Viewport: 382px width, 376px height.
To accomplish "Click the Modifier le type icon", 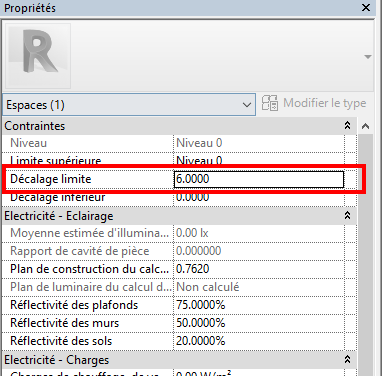I will [x=269, y=103].
